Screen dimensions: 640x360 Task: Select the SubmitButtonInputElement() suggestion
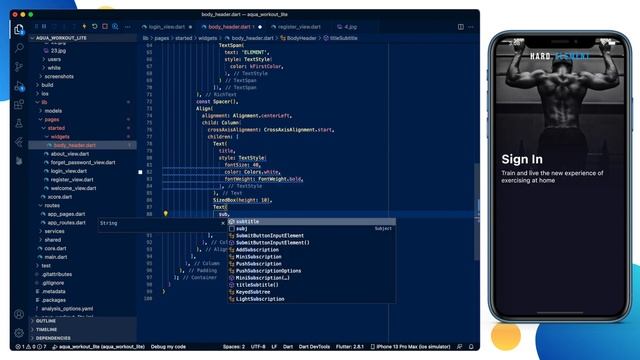point(311,242)
